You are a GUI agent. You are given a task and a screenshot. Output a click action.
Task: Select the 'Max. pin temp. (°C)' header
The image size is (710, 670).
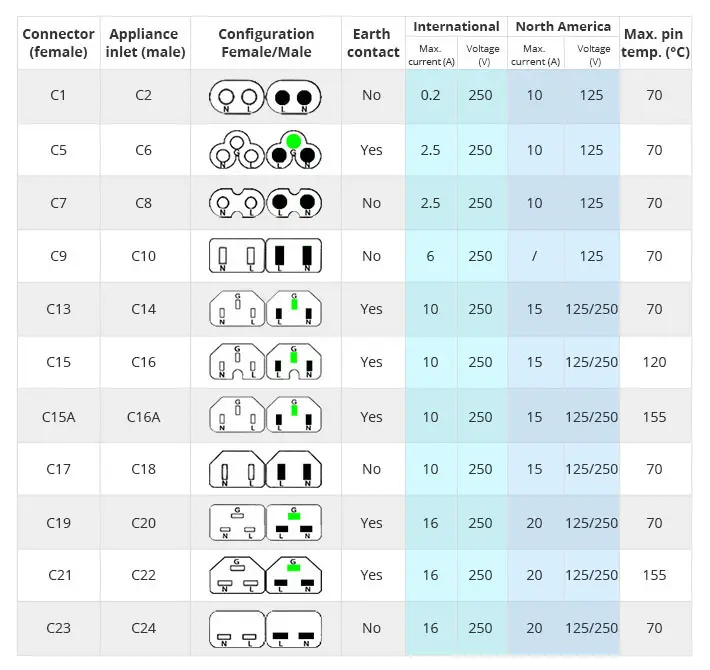point(654,43)
